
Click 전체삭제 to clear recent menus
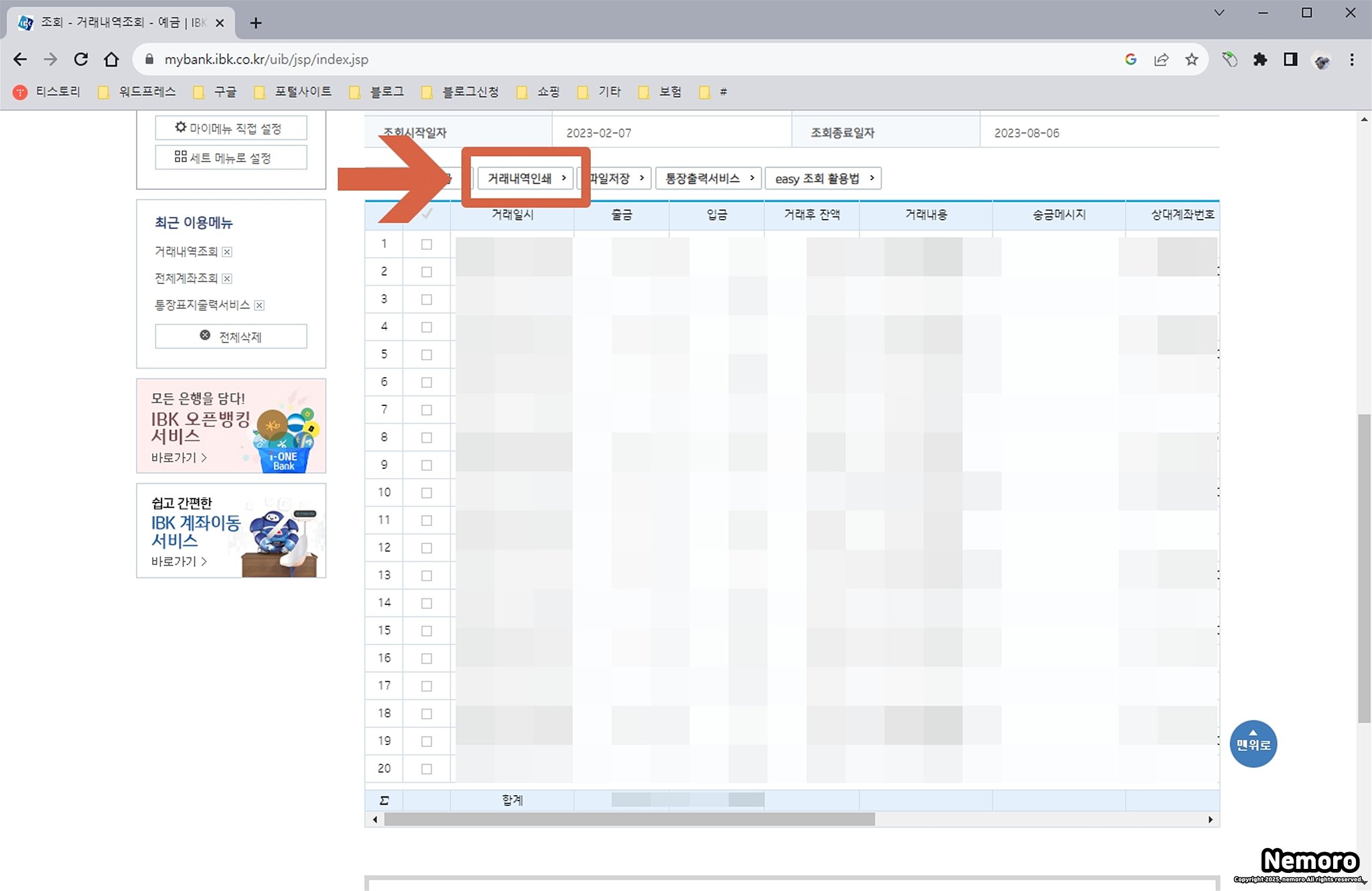231,336
